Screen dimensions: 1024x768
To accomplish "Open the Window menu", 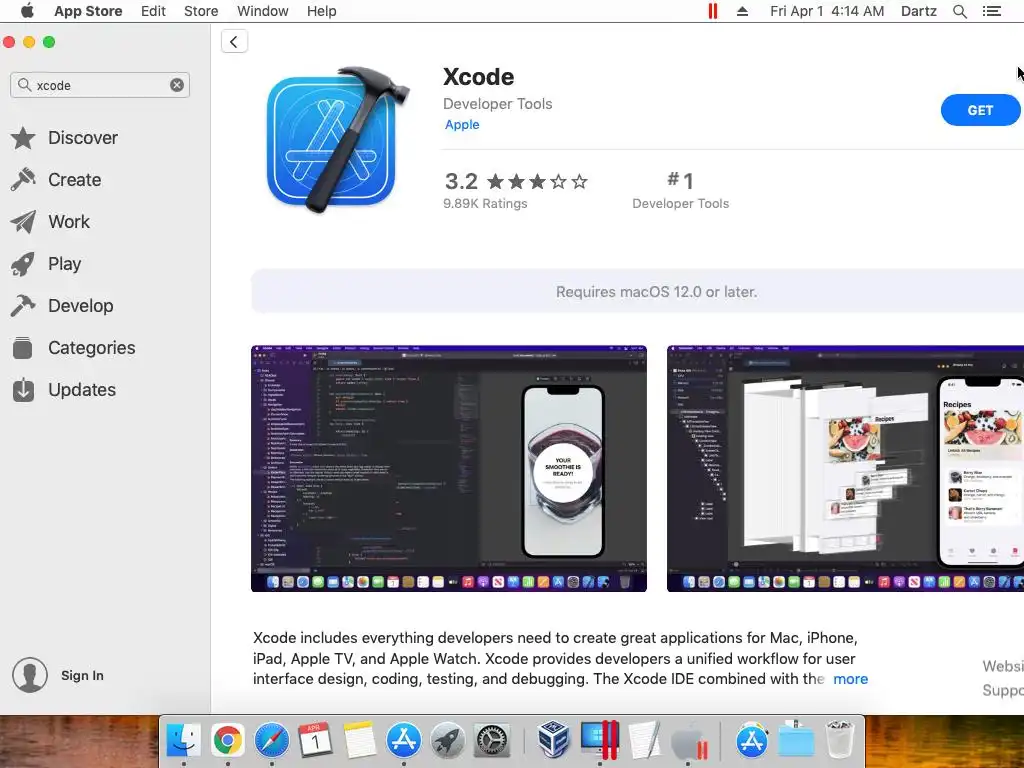I will [263, 11].
